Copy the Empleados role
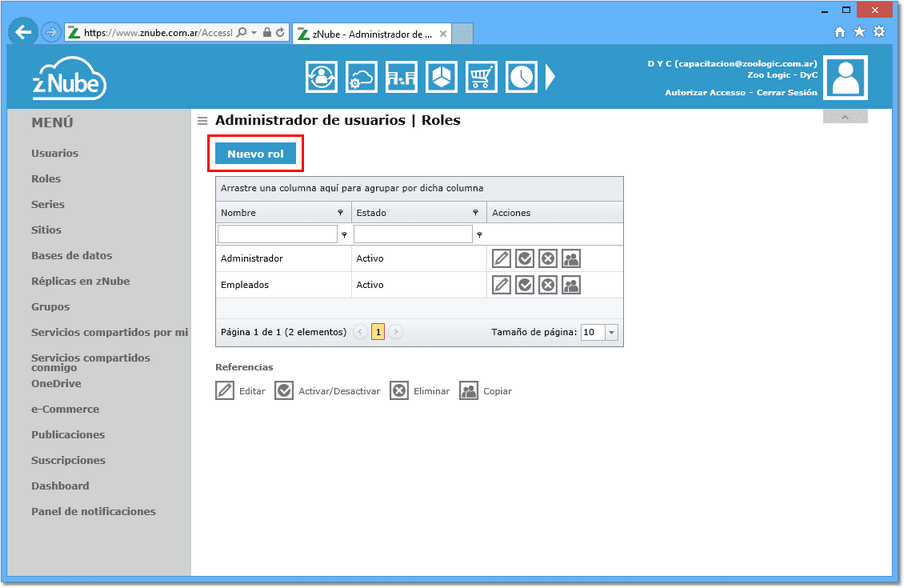The width and height of the screenshot is (904, 588). point(571,285)
